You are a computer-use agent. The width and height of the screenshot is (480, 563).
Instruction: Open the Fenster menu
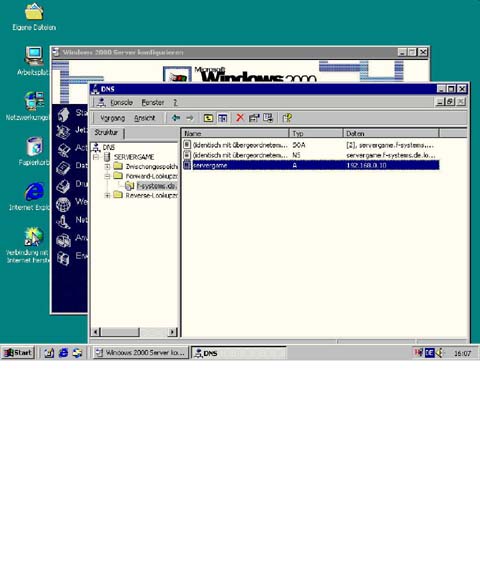tap(153, 102)
